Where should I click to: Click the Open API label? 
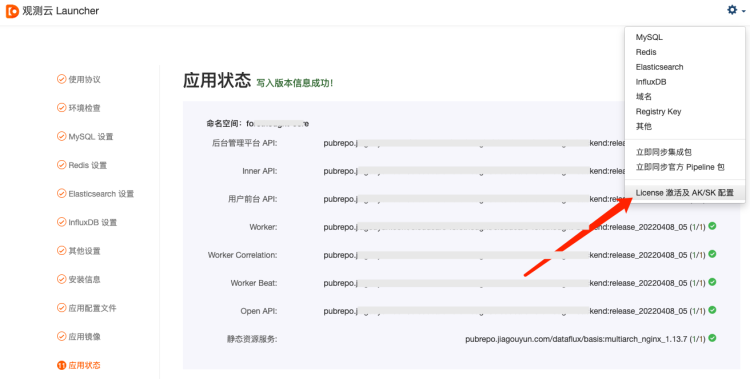pos(259,311)
